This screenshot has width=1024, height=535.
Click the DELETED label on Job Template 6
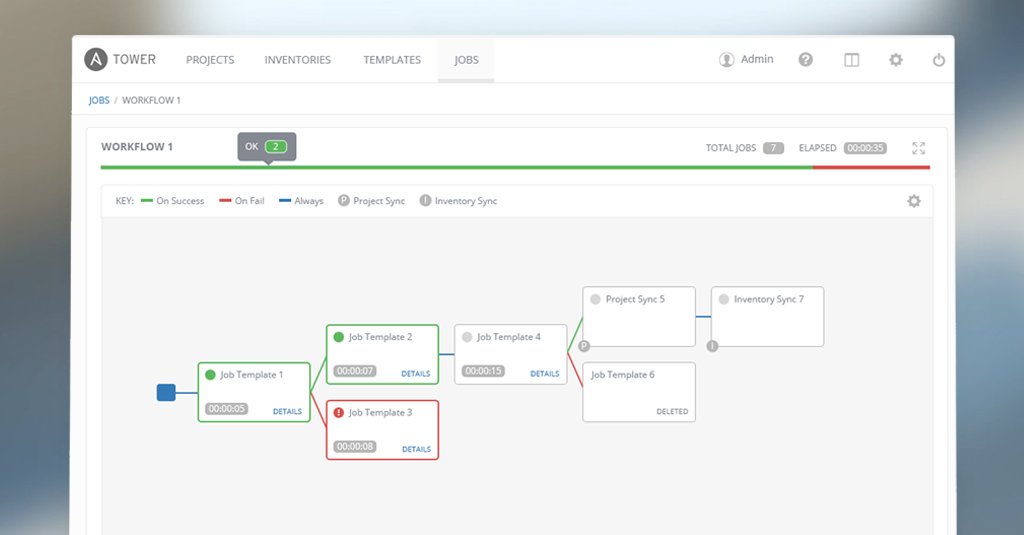672,412
